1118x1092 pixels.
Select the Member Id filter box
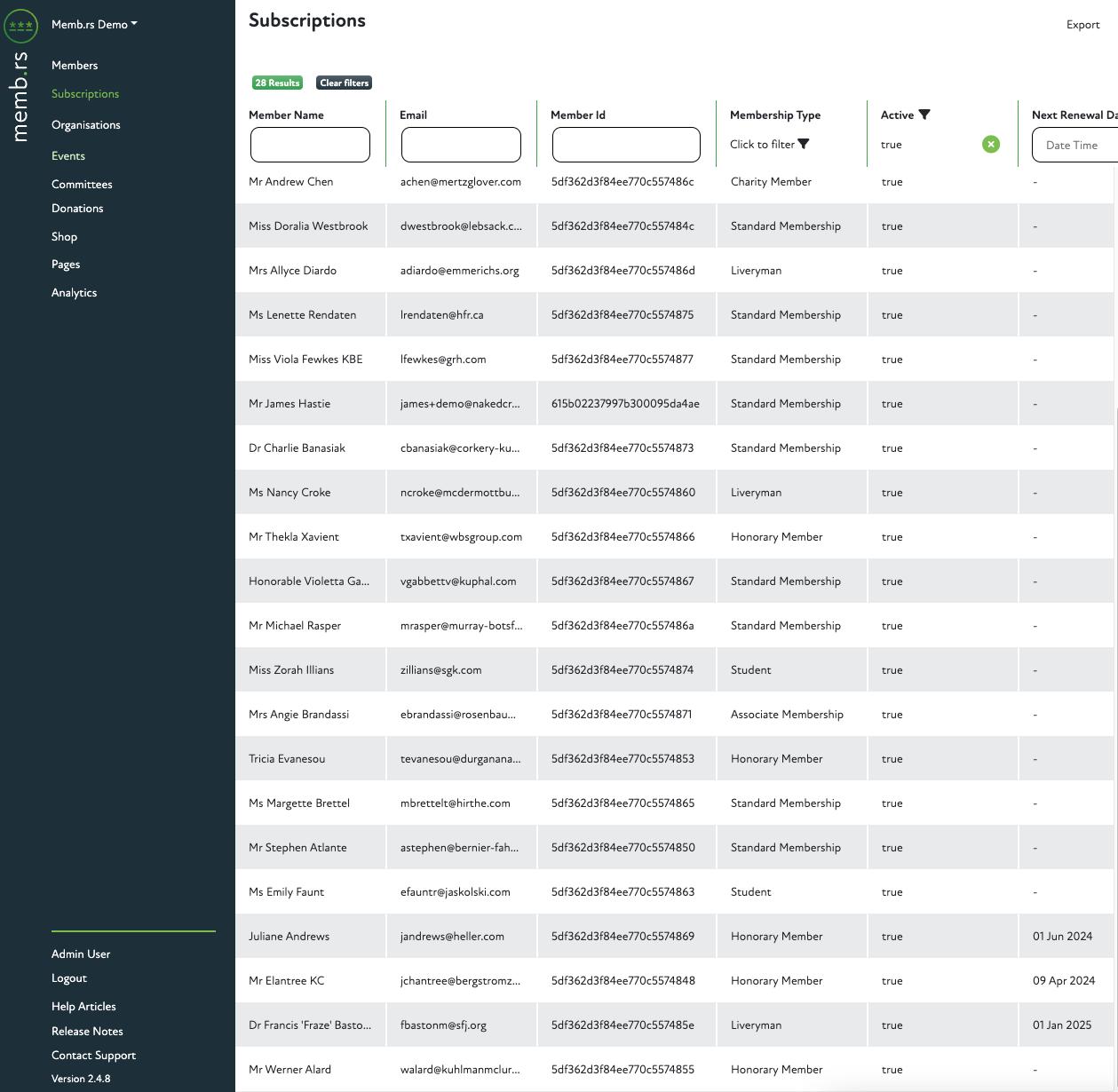(x=626, y=145)
